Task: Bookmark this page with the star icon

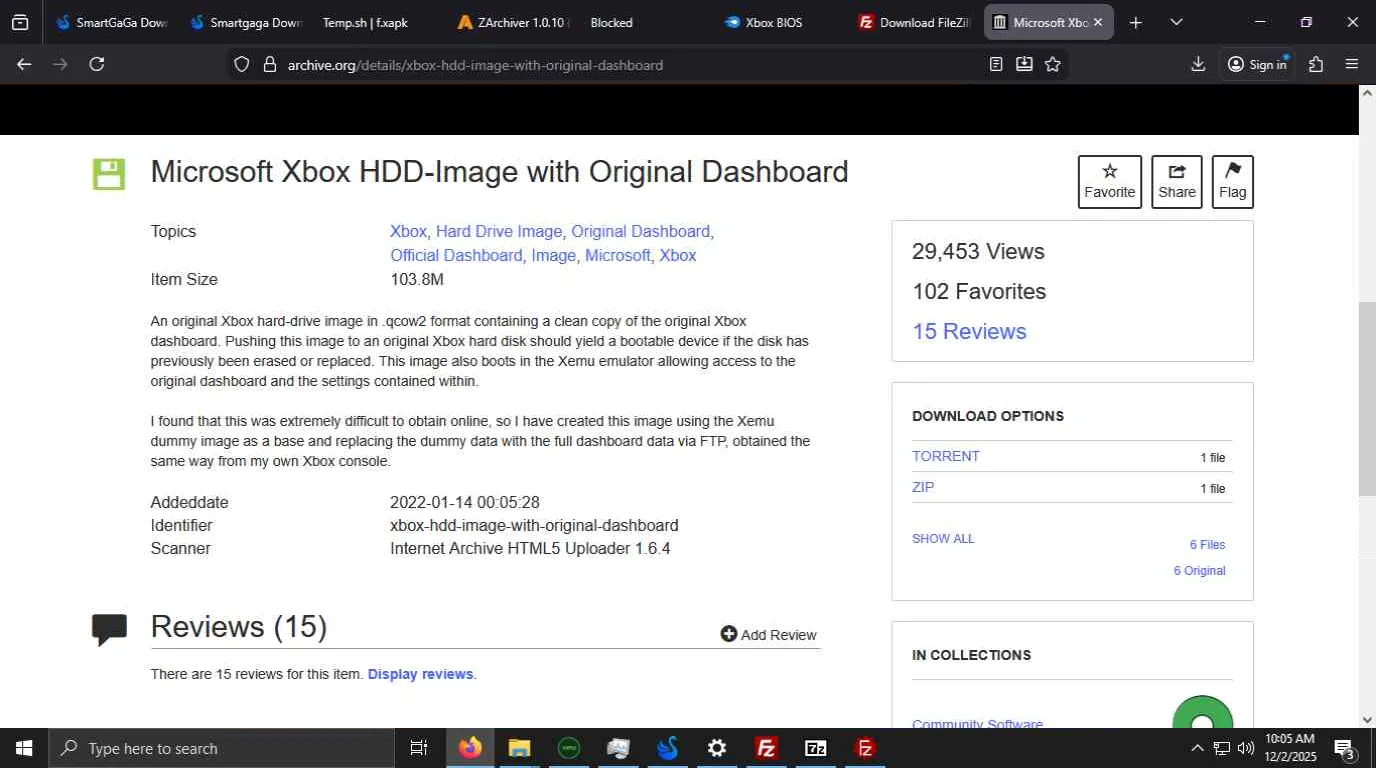Action: click(x=1052, y=64)
